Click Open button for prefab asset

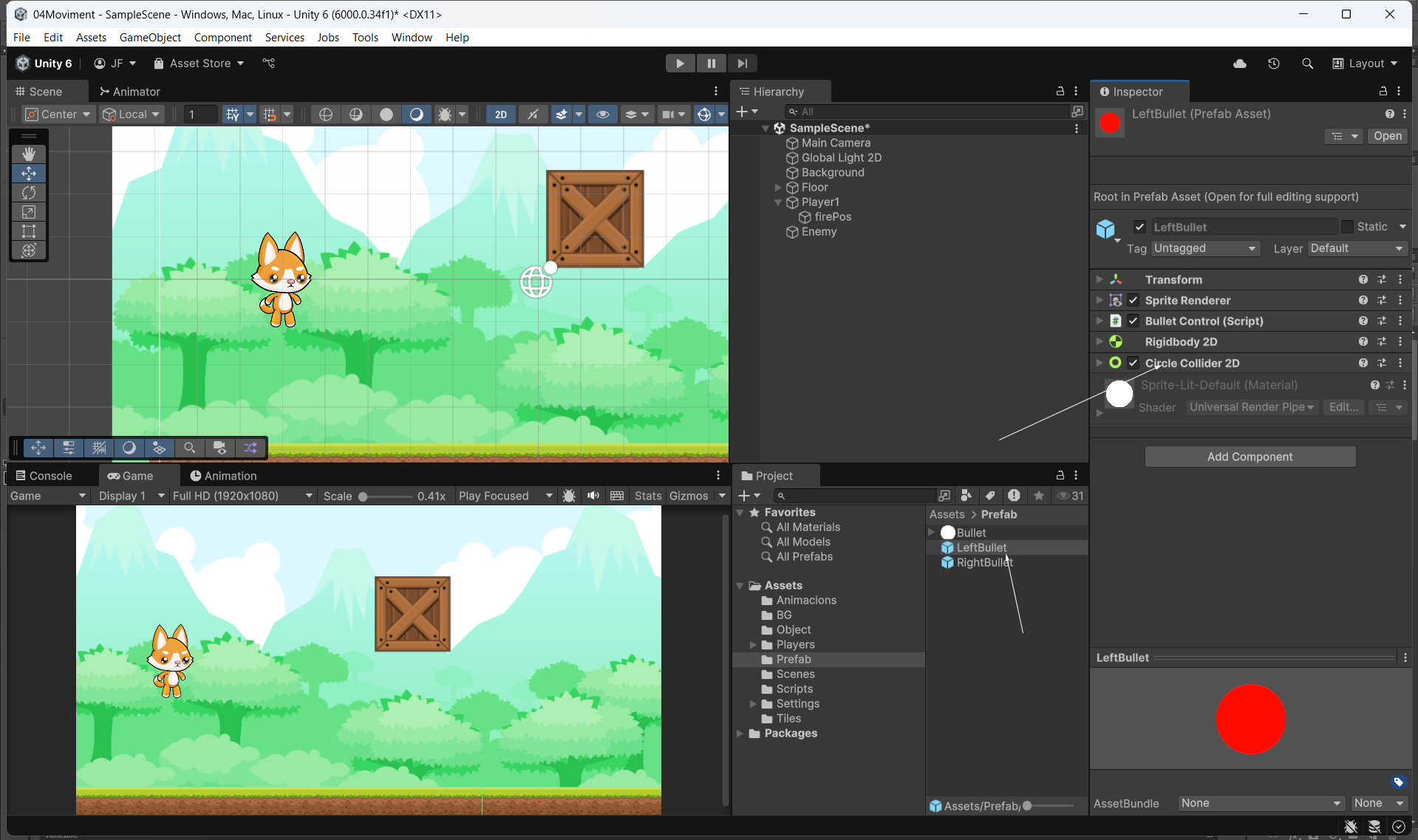(x=1387, y=136)
